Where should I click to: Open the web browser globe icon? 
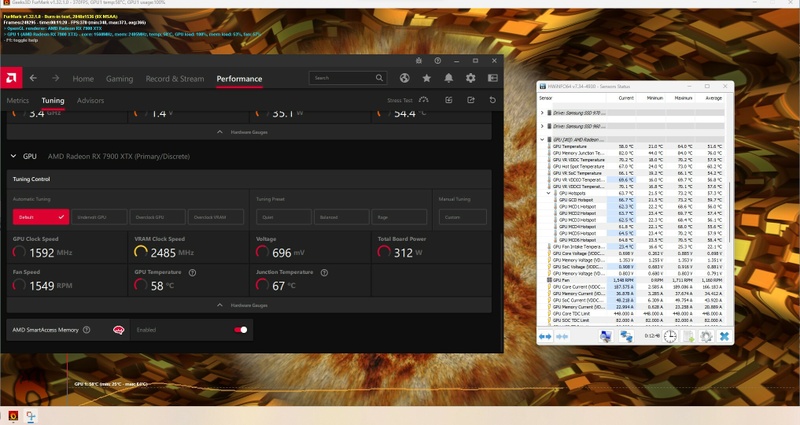(x=404, y=78)
